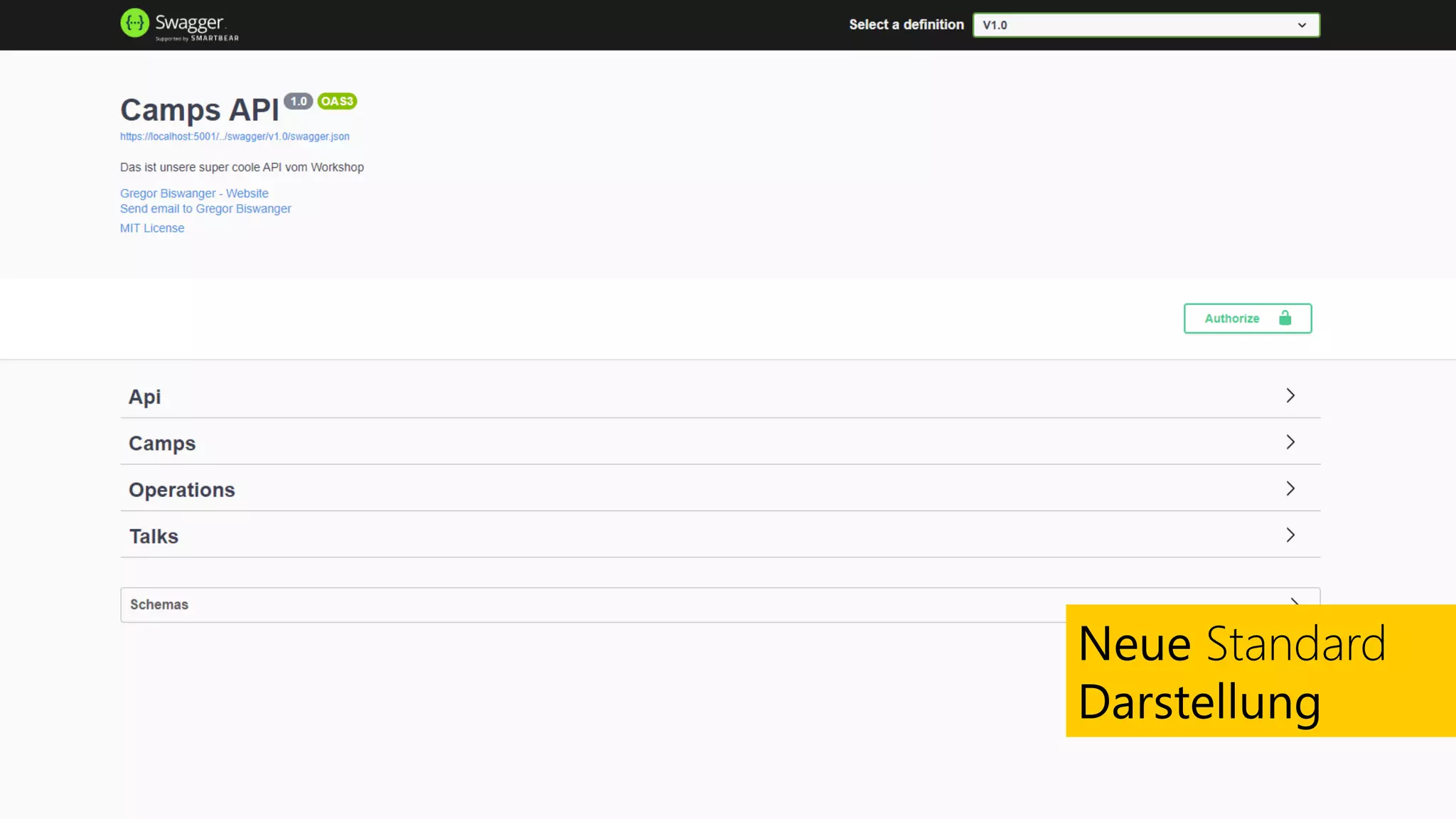Expand the Camps section chevron
Viewport: 1456px width, 819px height.
click(1290, 442)
